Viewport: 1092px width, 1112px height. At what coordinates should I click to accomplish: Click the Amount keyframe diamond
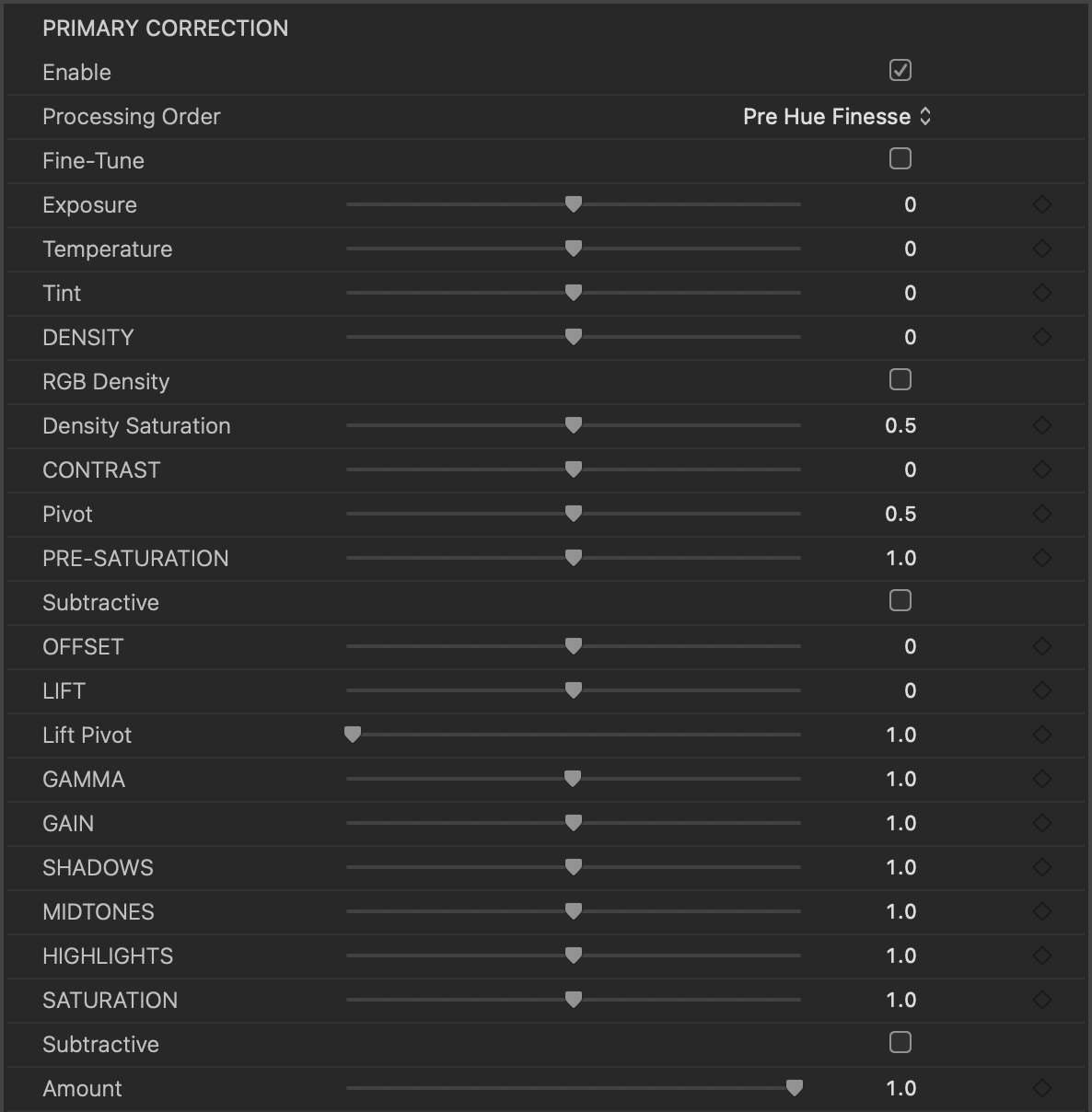[1042, 1088]
